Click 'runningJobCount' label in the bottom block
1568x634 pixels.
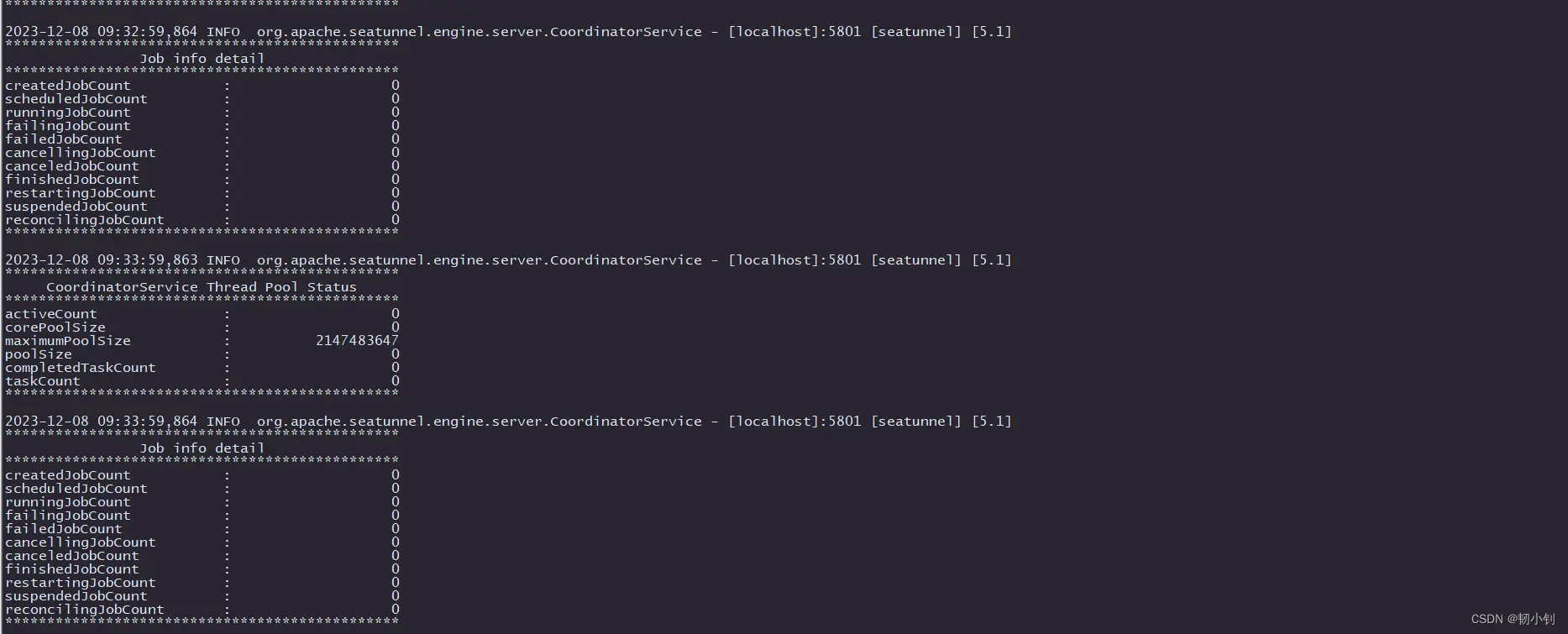click(x=68, y=502)
